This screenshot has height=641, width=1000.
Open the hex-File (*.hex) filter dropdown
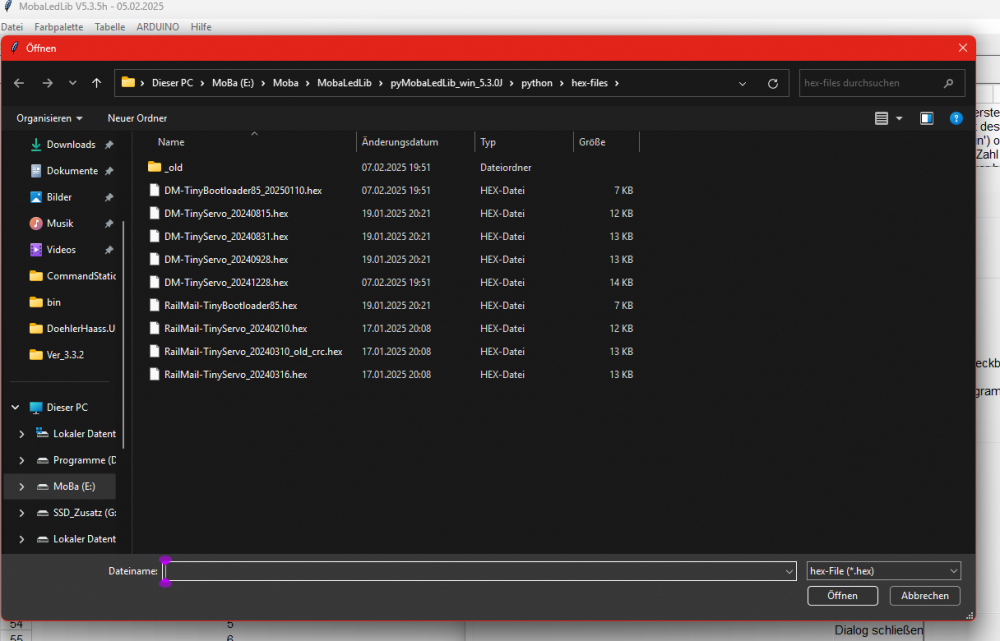883,571
